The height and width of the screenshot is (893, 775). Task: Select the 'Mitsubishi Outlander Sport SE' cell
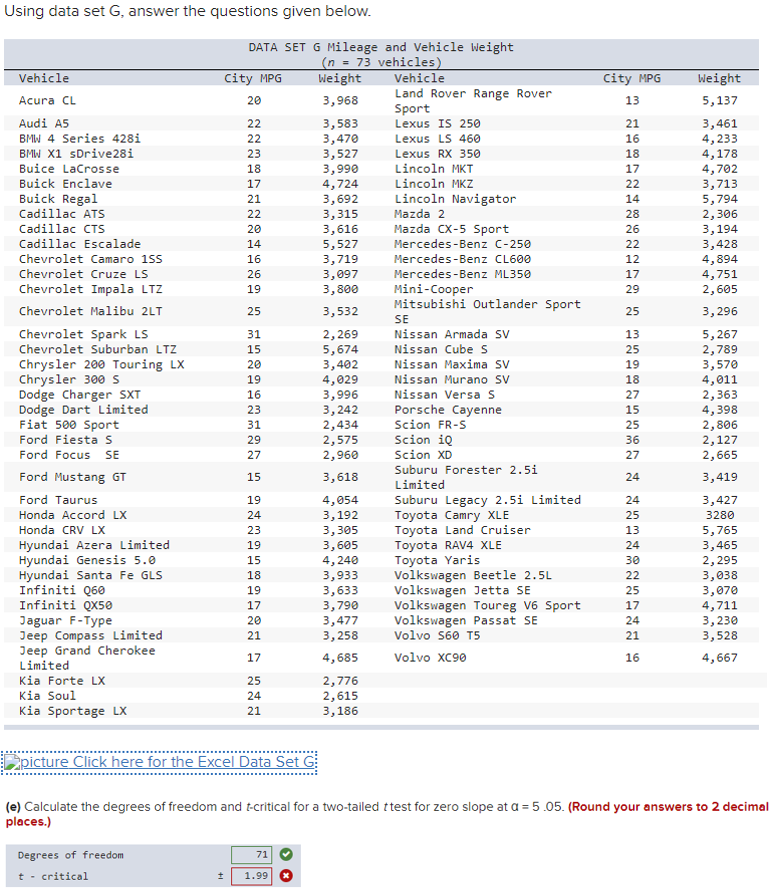pyautogui.click(x=487, y=312)
